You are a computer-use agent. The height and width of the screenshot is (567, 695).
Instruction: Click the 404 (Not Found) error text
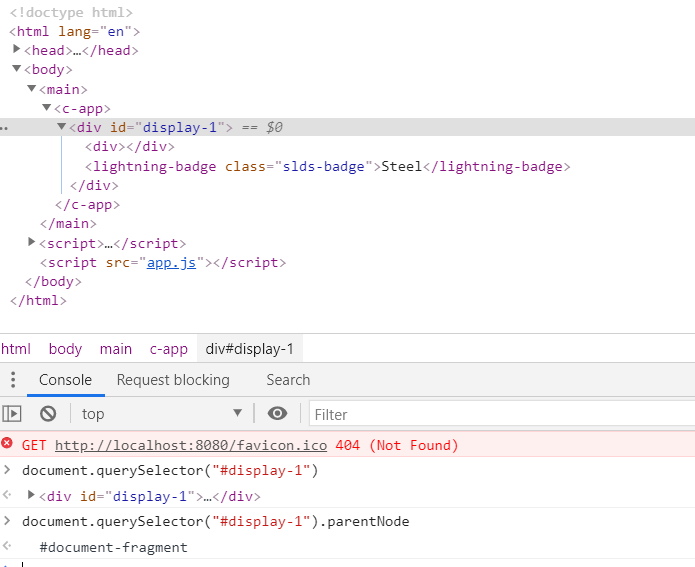(x=397, y=445)
